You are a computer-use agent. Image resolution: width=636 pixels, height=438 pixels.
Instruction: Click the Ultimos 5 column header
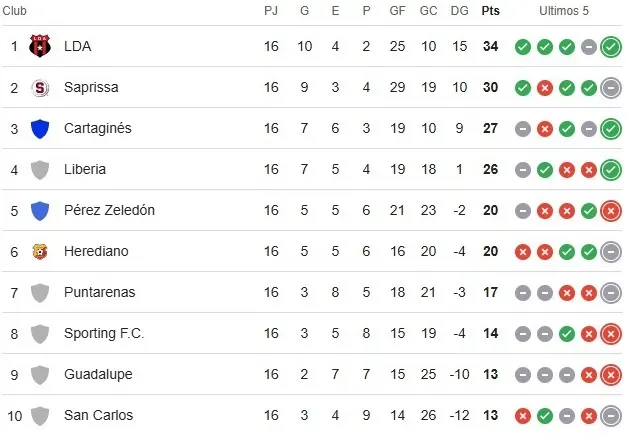[565, 10]
